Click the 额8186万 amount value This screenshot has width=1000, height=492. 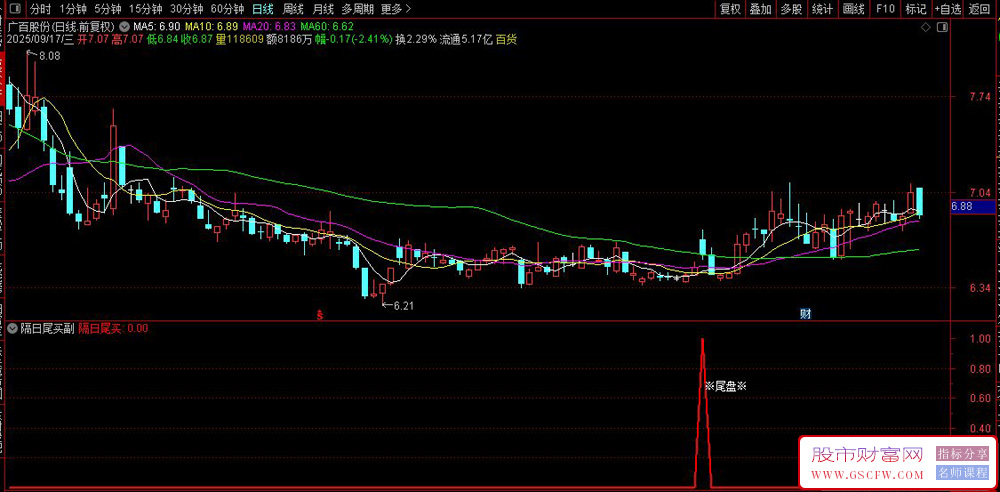pos(290,39)
